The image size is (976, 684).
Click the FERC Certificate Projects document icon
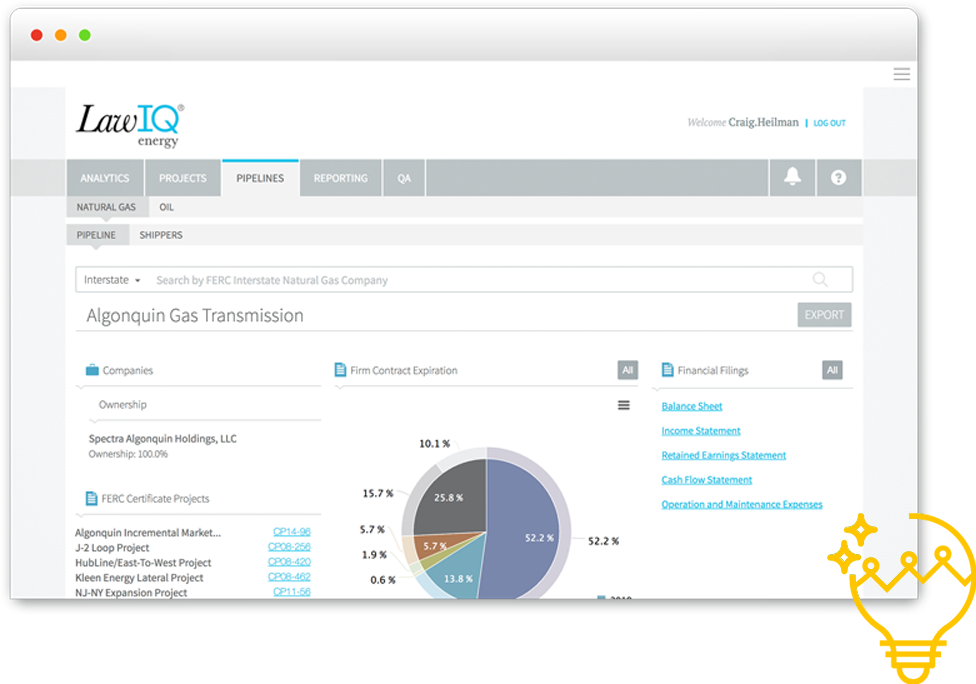91,498
